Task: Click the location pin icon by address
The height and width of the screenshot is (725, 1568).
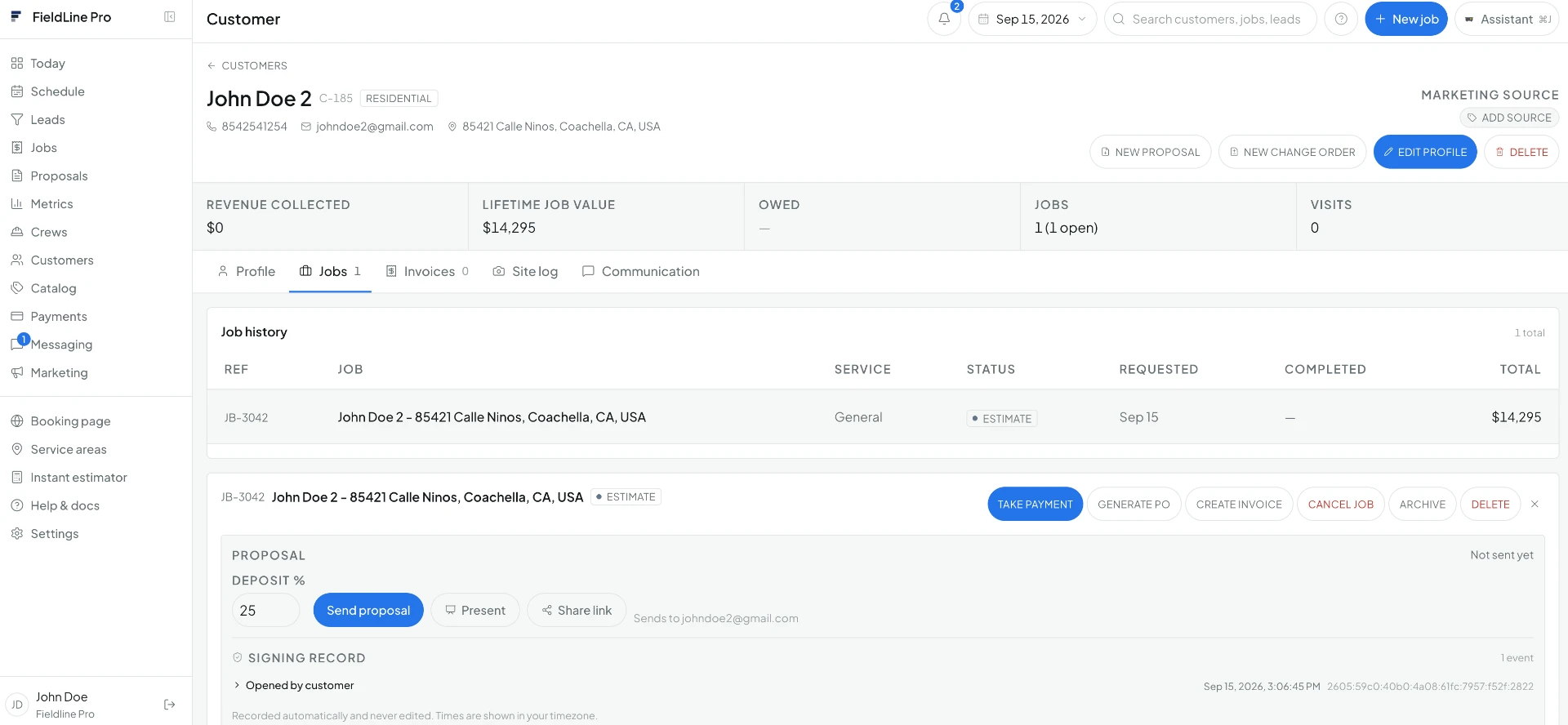Action: [452, 127]
